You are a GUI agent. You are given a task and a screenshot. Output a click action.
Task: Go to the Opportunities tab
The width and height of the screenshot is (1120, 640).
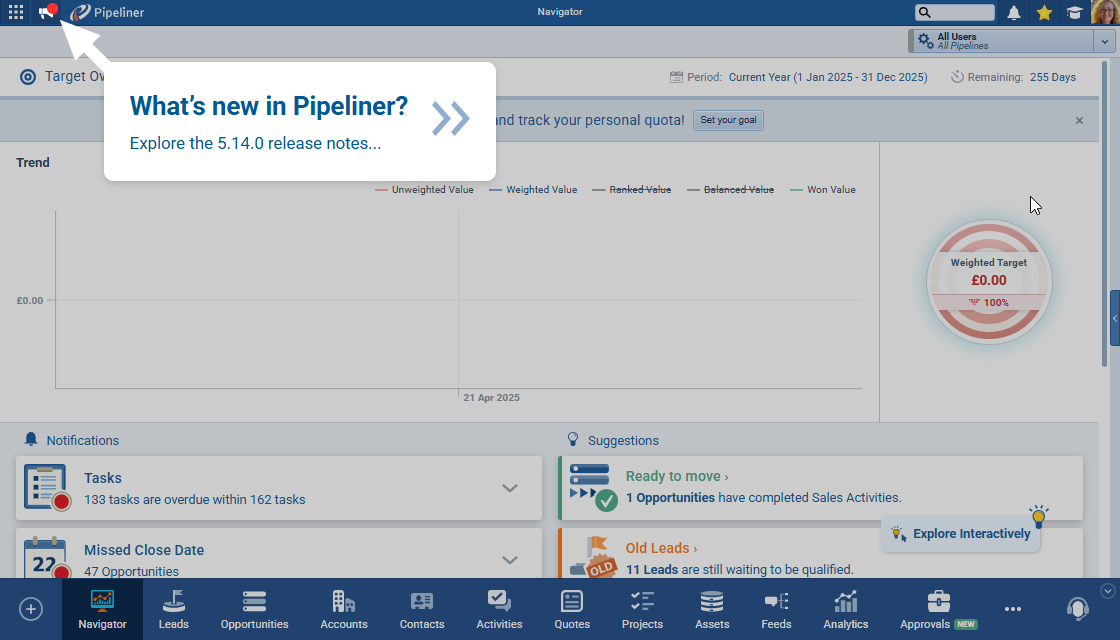pyautogui.click(x=254, y=609)
